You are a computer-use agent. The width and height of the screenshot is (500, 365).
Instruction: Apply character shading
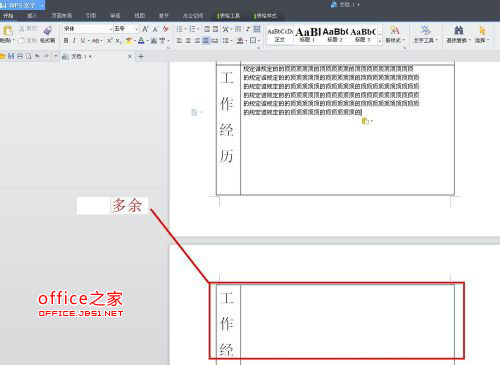[x=154, y=41]
